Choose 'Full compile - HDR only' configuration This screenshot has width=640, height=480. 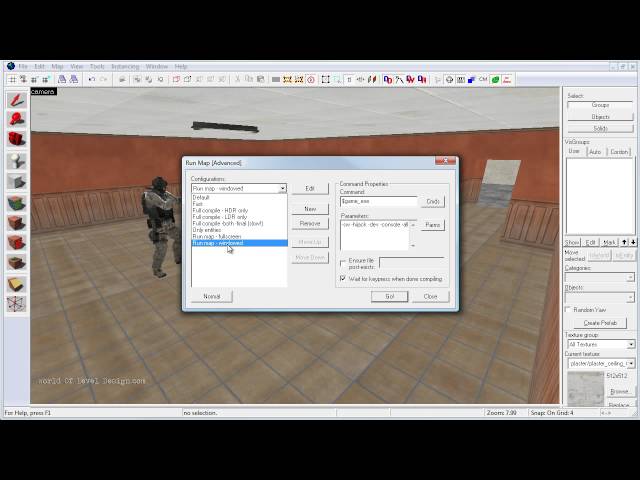pos(239,210)
